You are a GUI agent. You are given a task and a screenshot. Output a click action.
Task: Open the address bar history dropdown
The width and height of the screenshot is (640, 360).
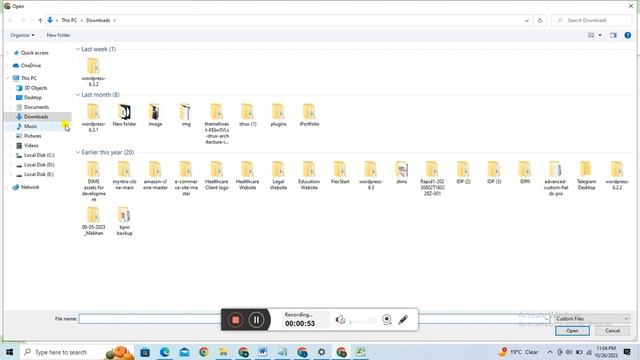(x=527, y=20)
